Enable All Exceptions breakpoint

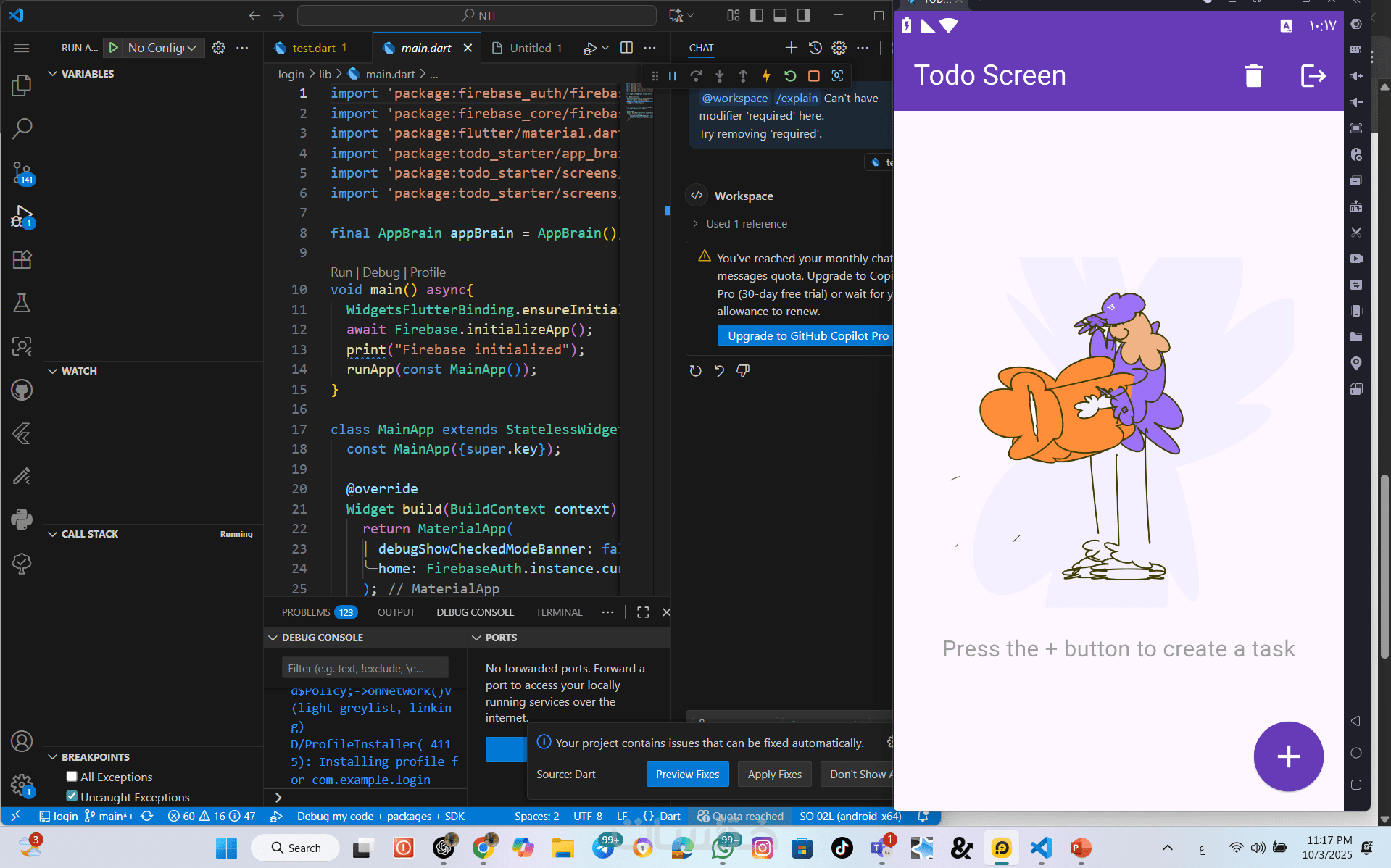[x=72, y=777]
